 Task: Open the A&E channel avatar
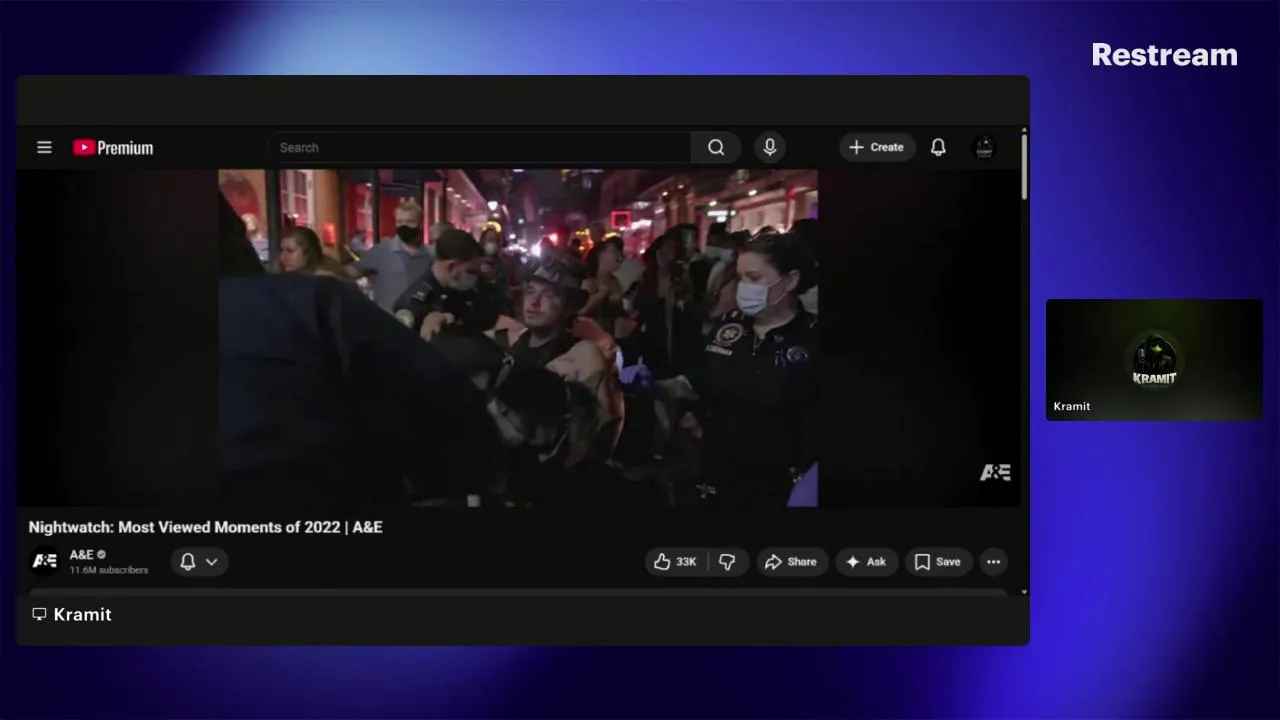pyautogui.click(x=45, y=561)
